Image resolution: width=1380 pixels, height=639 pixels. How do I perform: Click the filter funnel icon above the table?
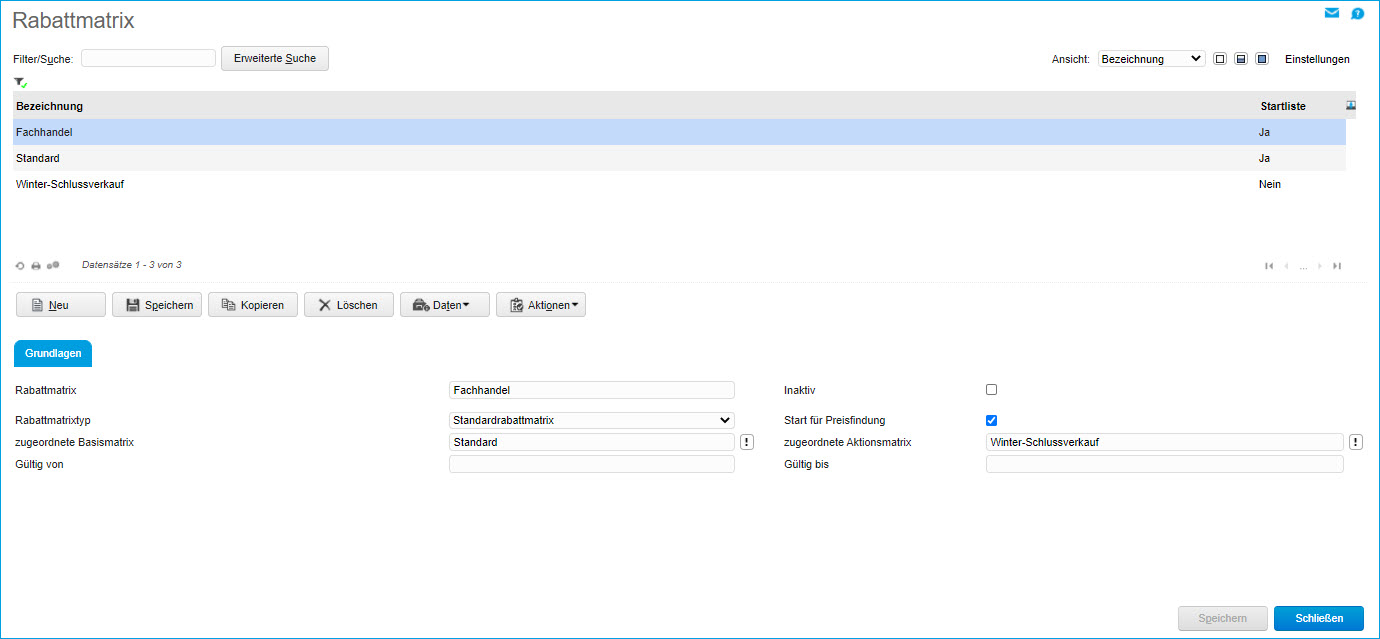pos(20,82)
